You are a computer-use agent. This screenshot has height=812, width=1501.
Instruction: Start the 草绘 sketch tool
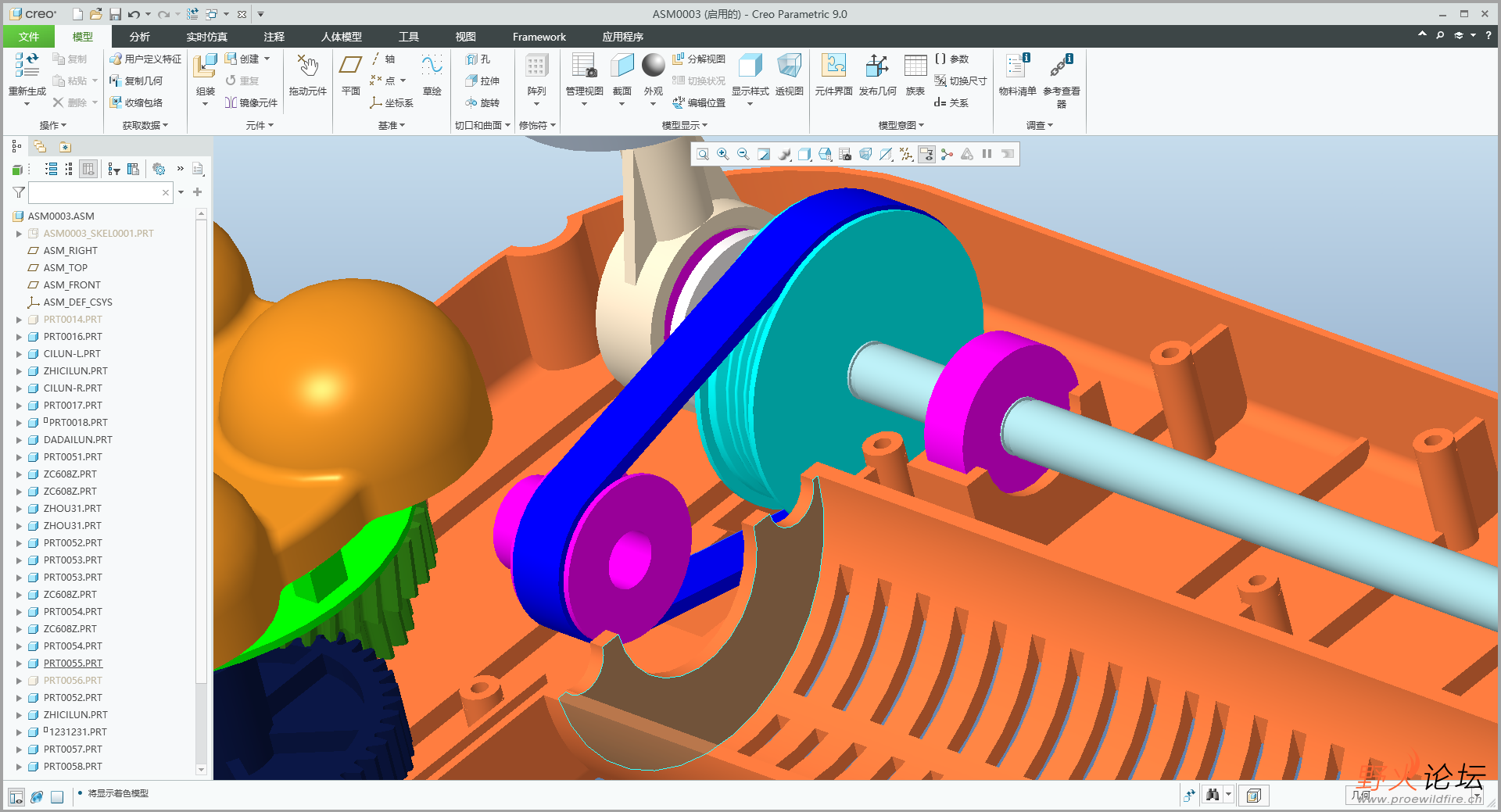coord(432,66)
